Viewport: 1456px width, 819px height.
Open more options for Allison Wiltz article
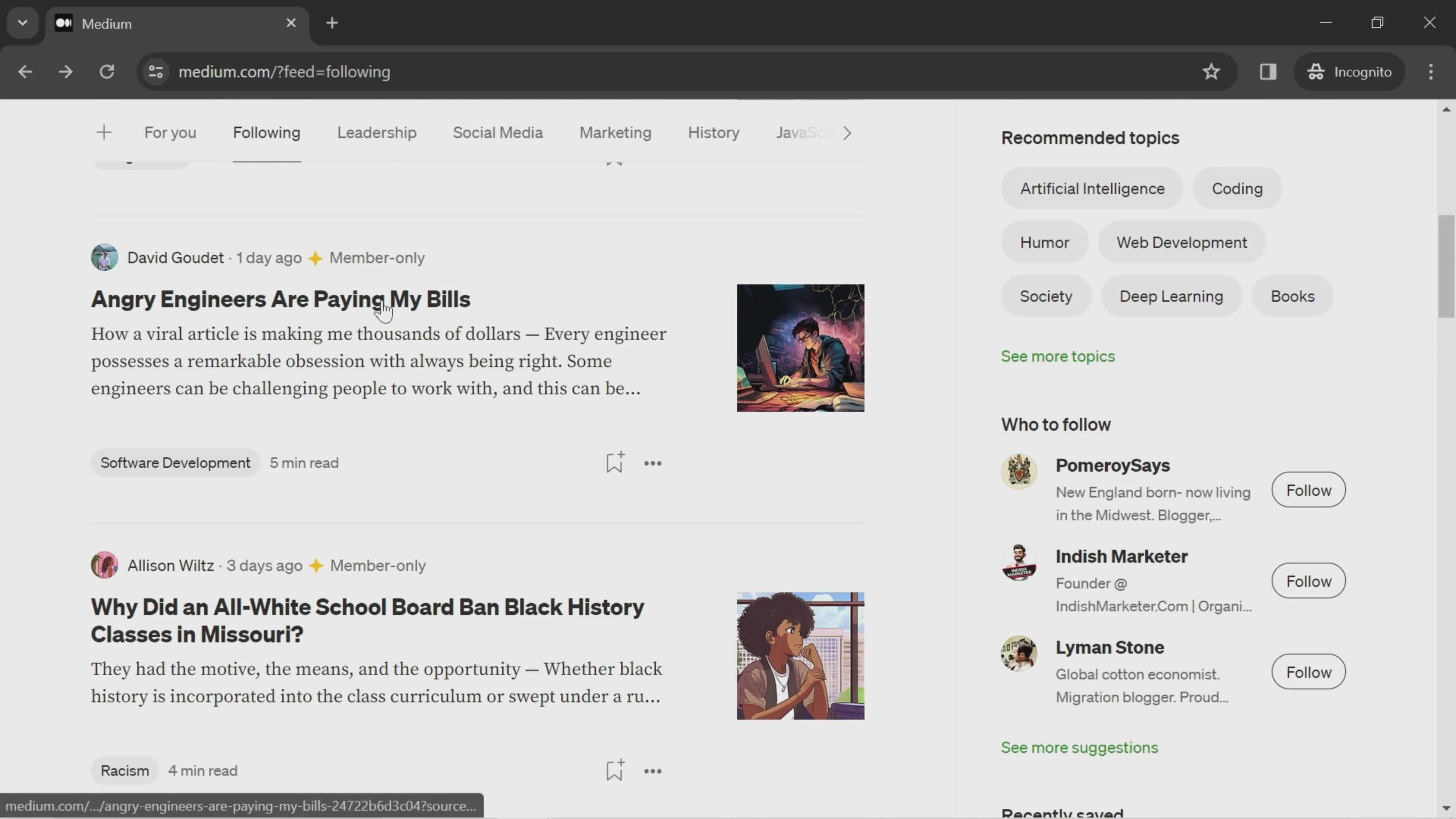653,772
